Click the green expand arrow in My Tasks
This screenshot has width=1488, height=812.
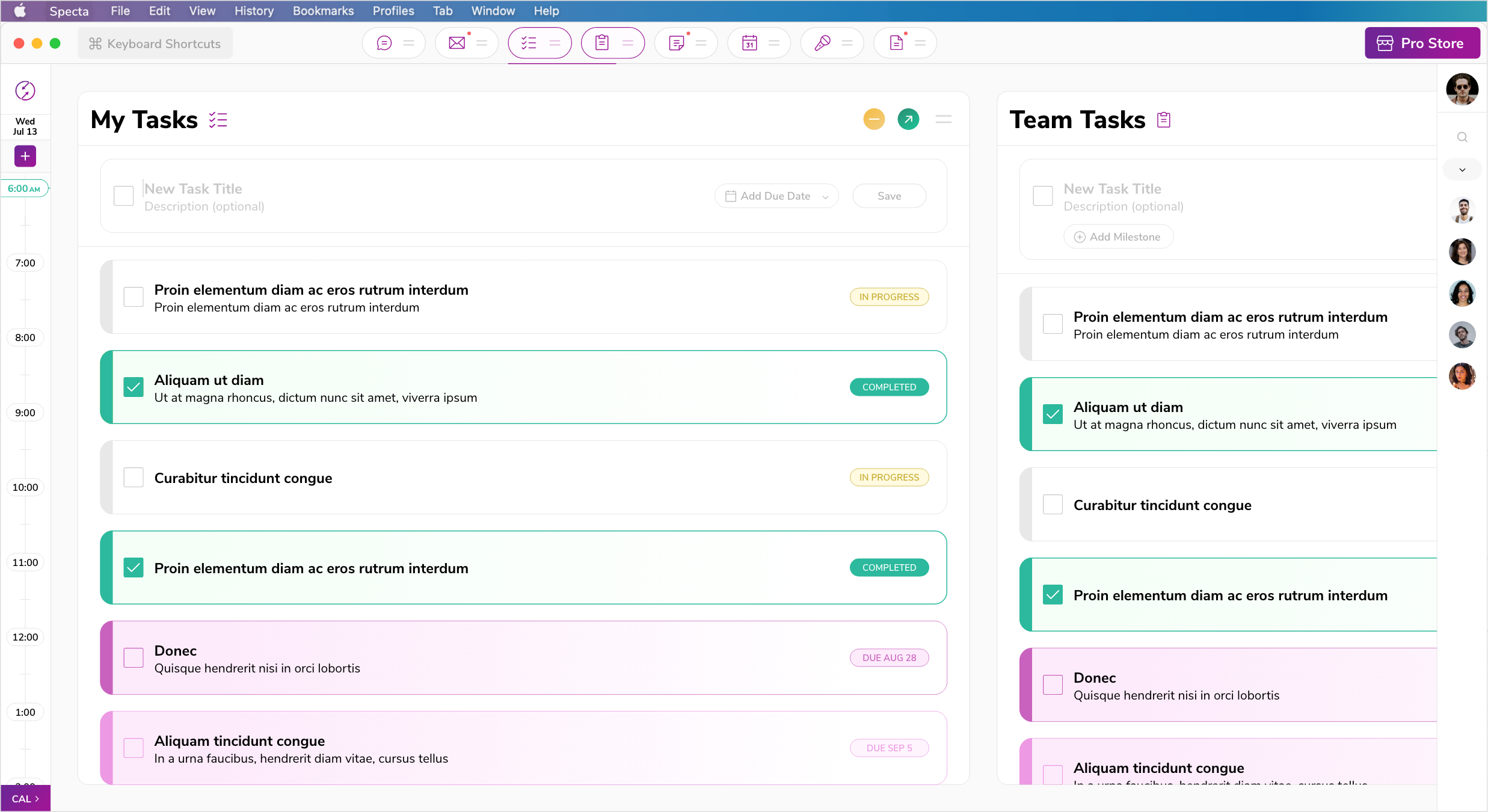coord(908,119)
